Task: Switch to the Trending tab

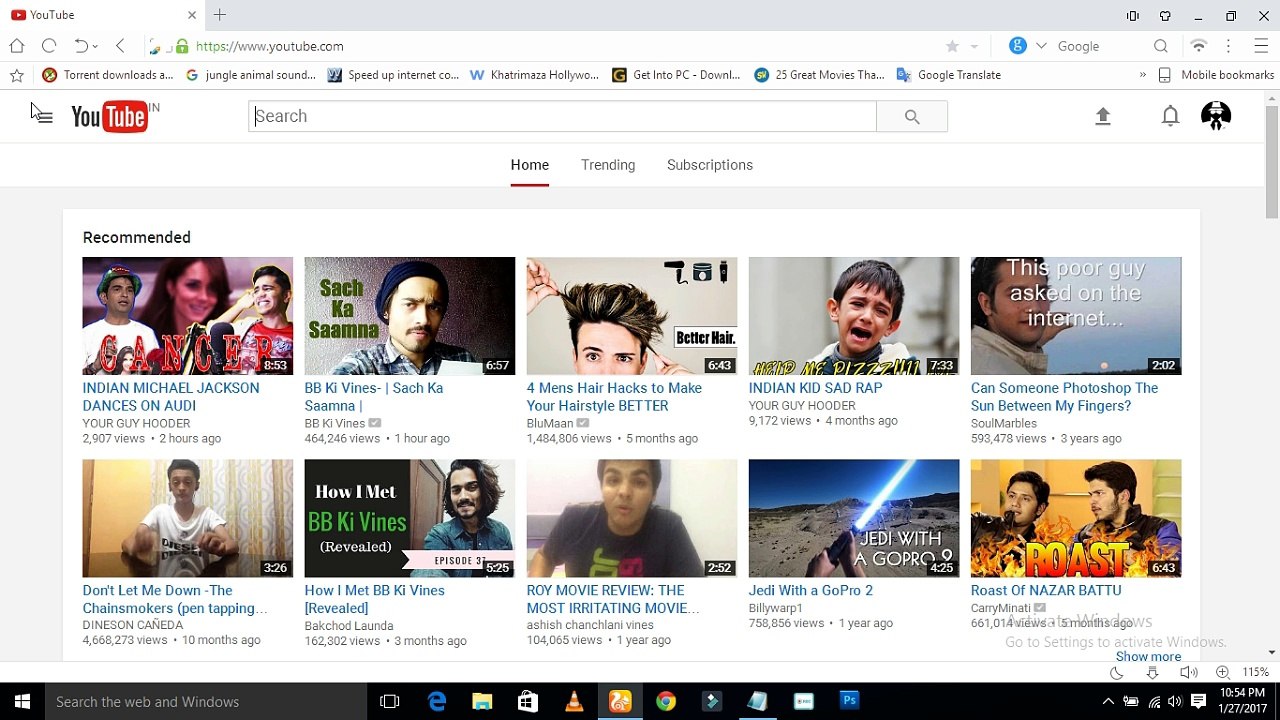Action: click(608, 165)
